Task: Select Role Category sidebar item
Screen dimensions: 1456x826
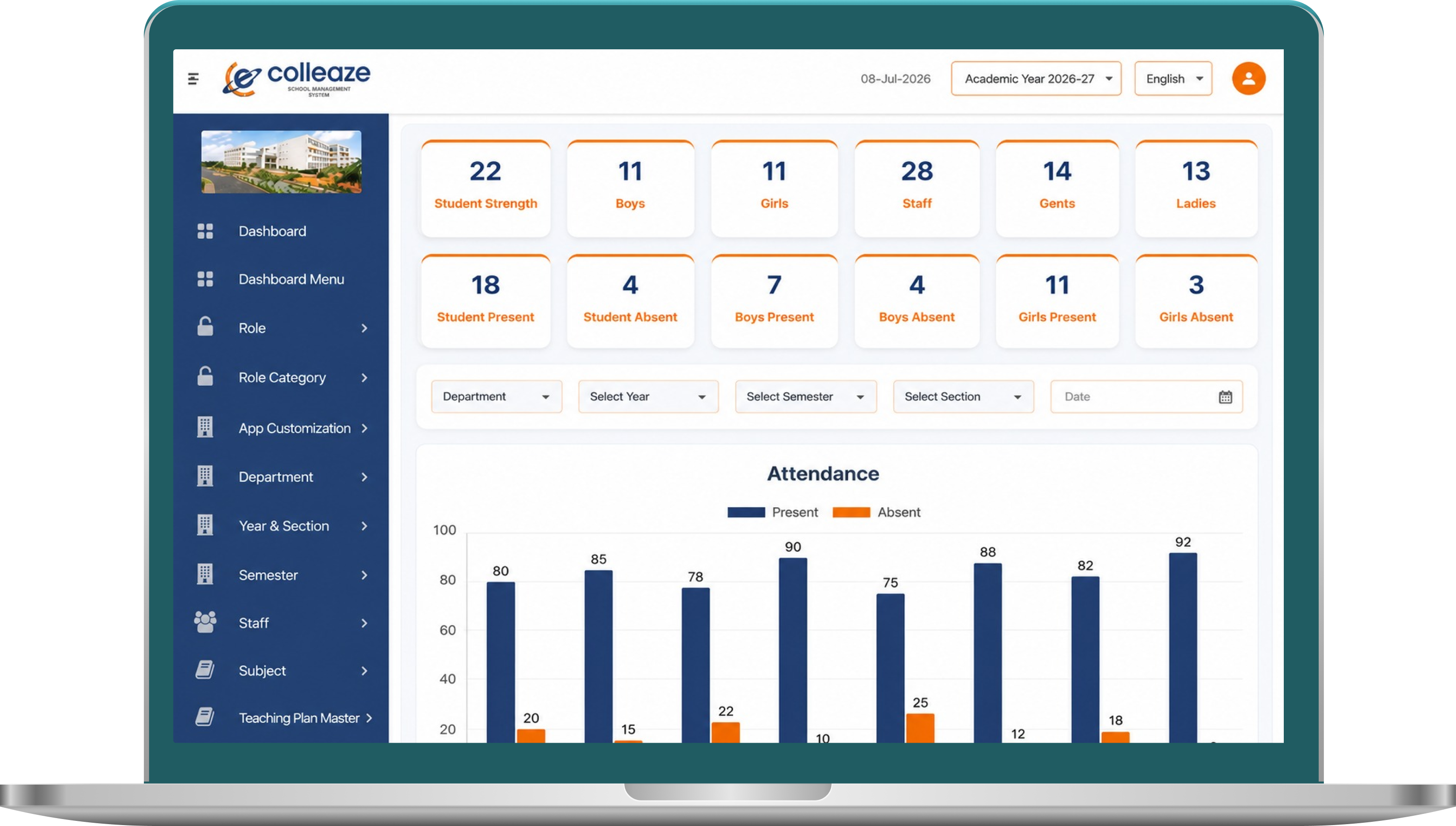Action: (x=282, y=378)
